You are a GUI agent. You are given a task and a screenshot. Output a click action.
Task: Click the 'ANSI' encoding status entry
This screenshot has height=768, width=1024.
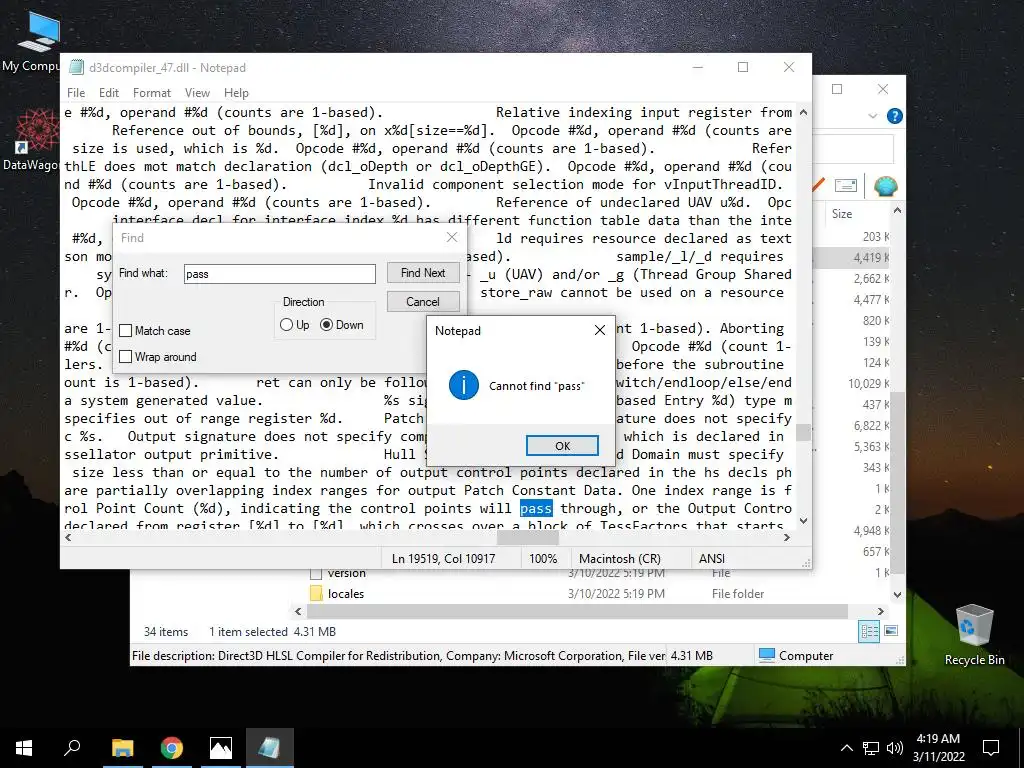[712, 558]
